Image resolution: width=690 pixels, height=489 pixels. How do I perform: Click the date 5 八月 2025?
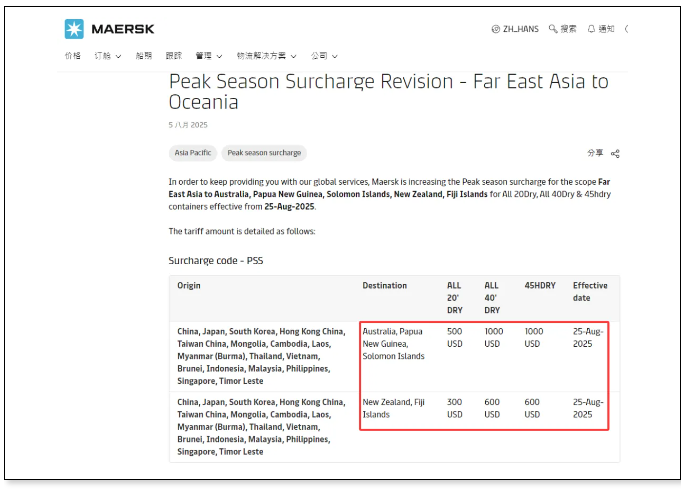click(188, 125)
